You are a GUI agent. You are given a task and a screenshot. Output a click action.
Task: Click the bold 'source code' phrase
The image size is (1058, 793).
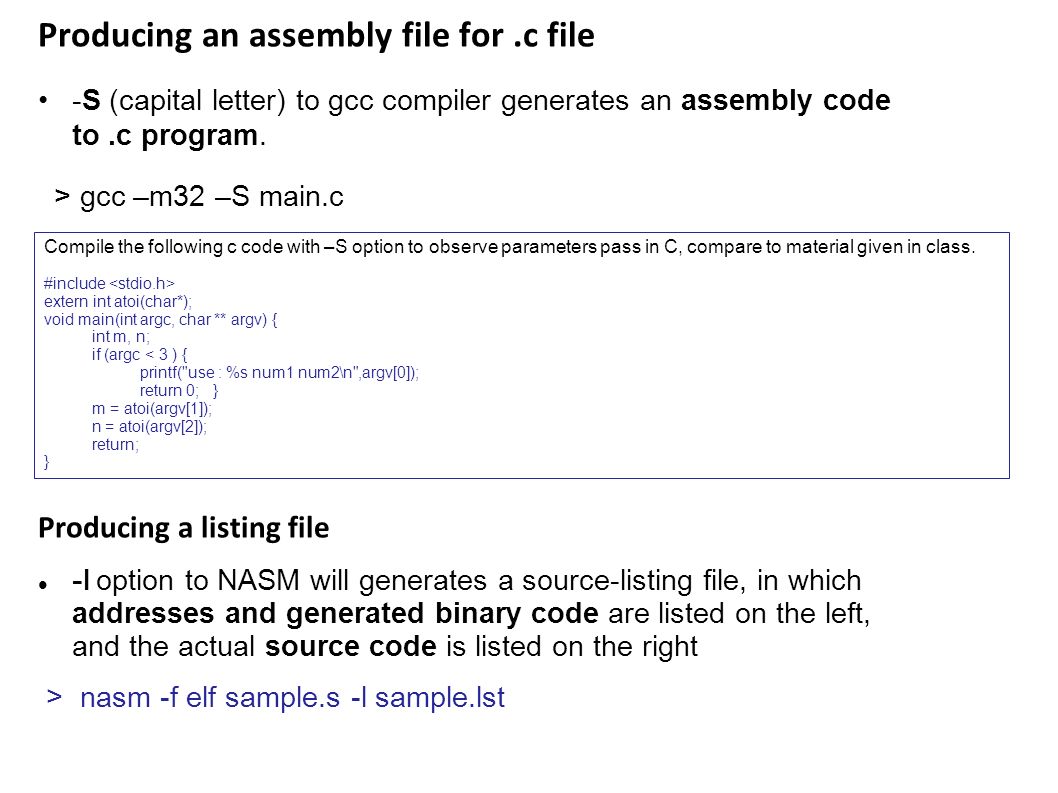(351, 647)
